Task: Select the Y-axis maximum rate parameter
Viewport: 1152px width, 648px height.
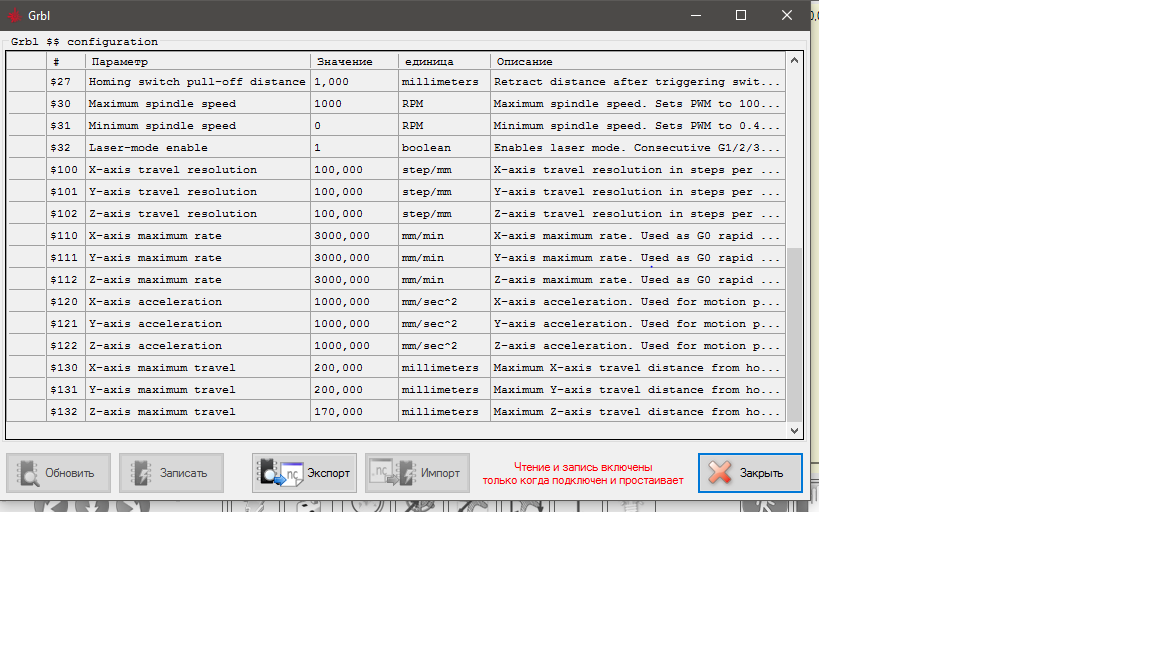Action: (198, 258)
